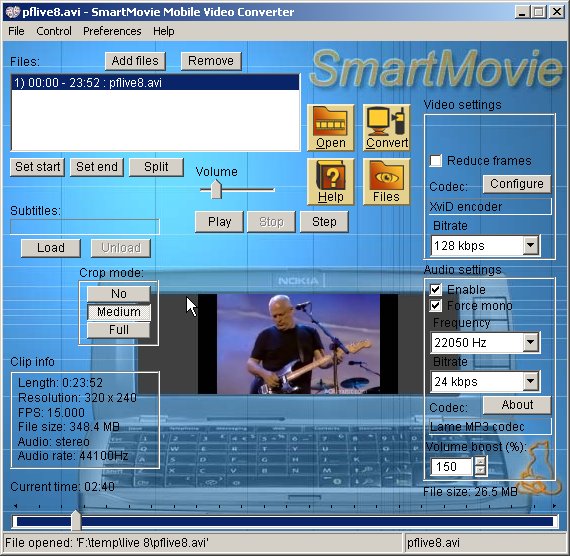Viewport: 570px width, 556px height.
Task: Click the Current time: 02:40 label
Action: (x=63, y=487)
